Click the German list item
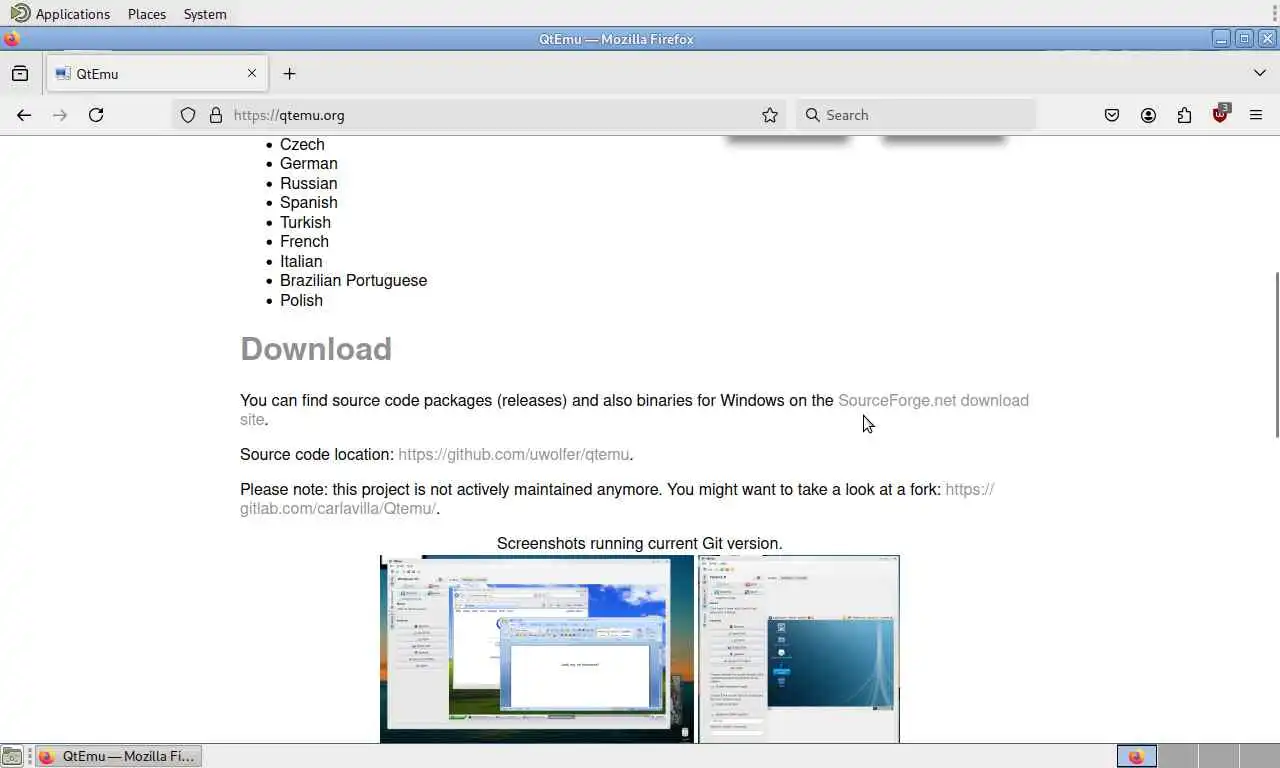The image size is (1280, 768). [x=309, y=163]
